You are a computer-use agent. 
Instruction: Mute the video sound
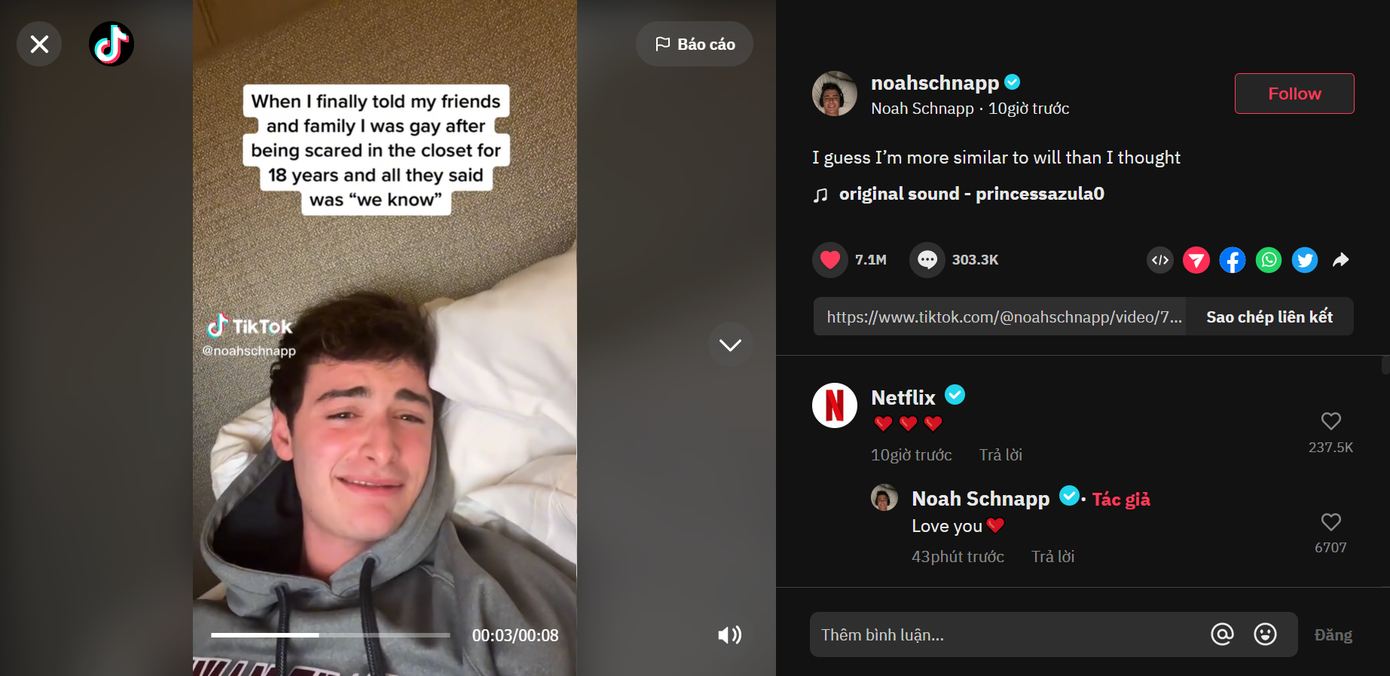(730, 635)
